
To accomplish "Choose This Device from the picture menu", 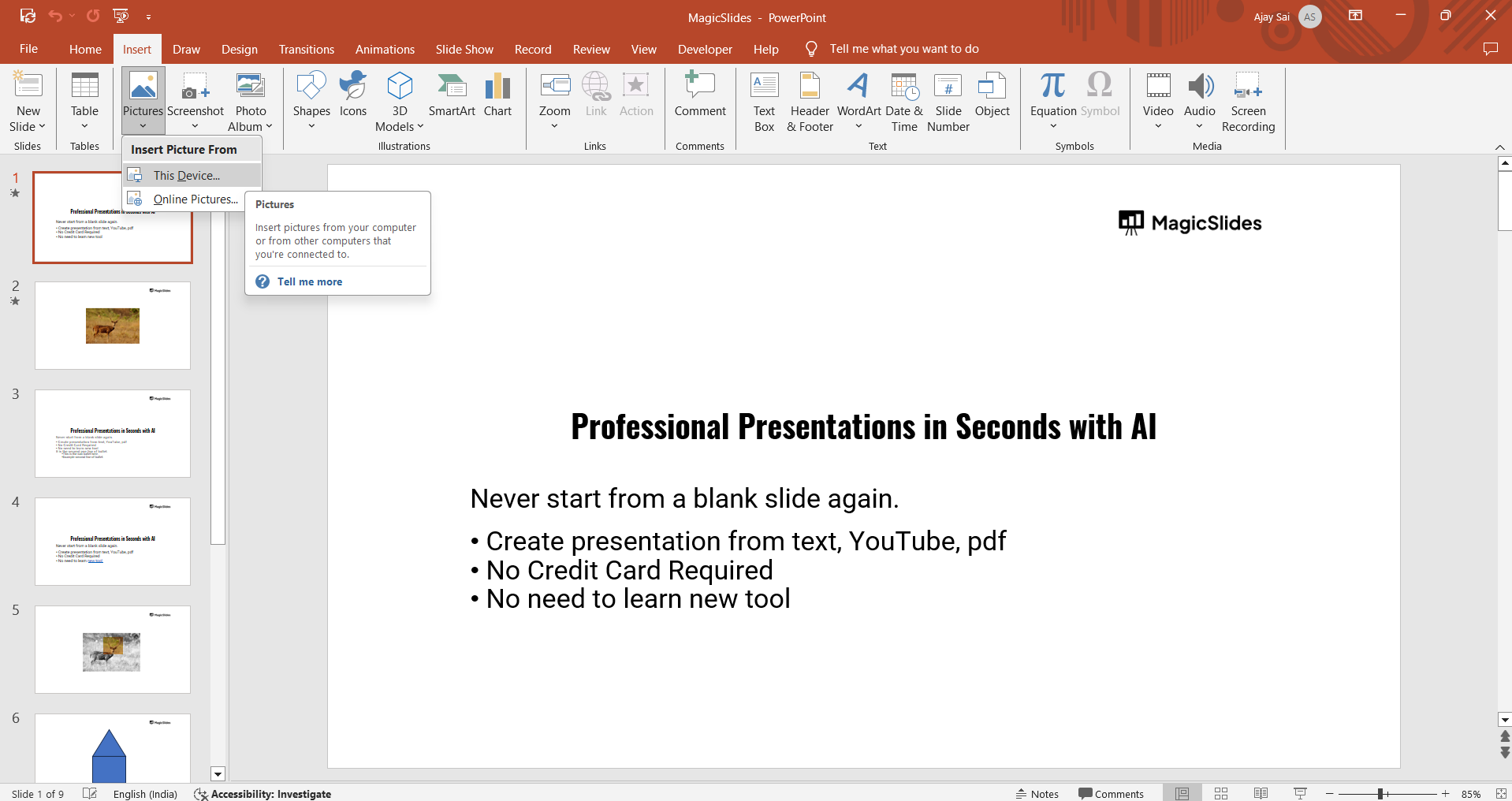I will tap(187, 175).
